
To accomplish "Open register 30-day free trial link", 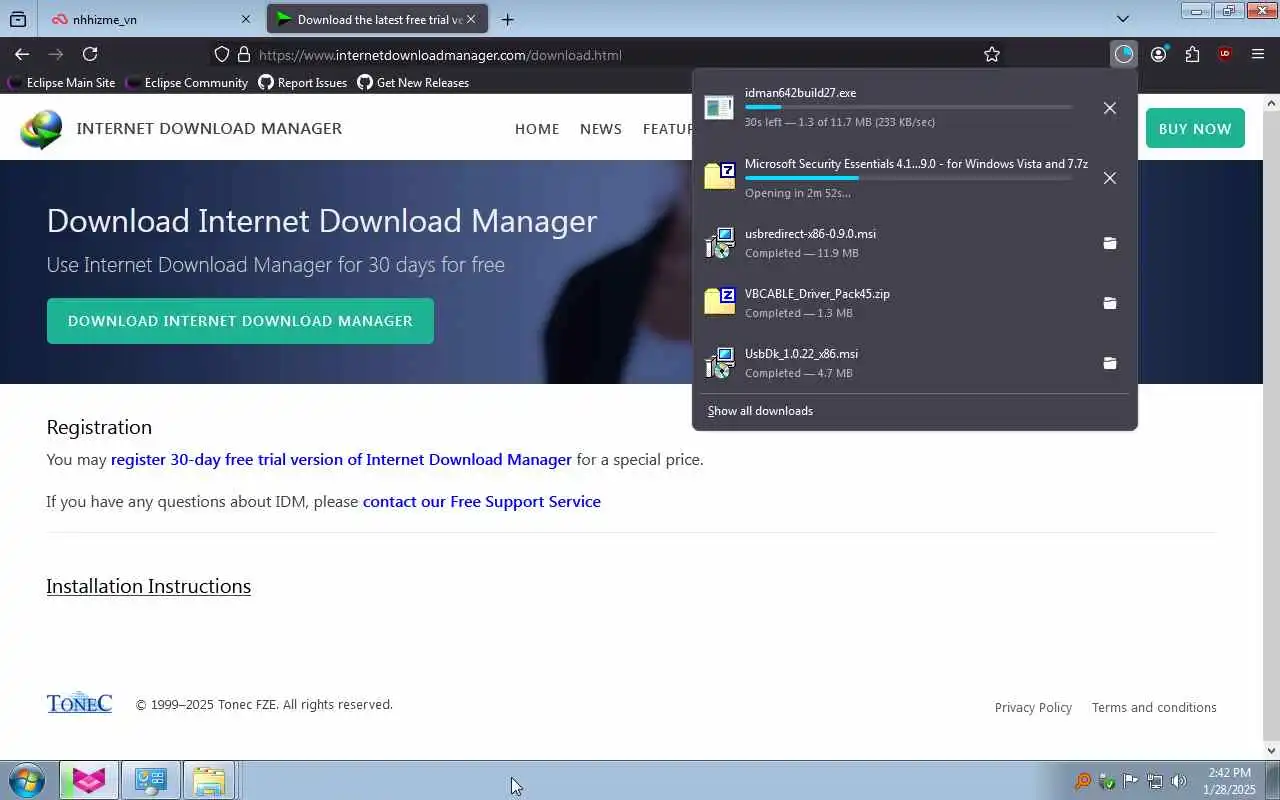I will point(341,460).
